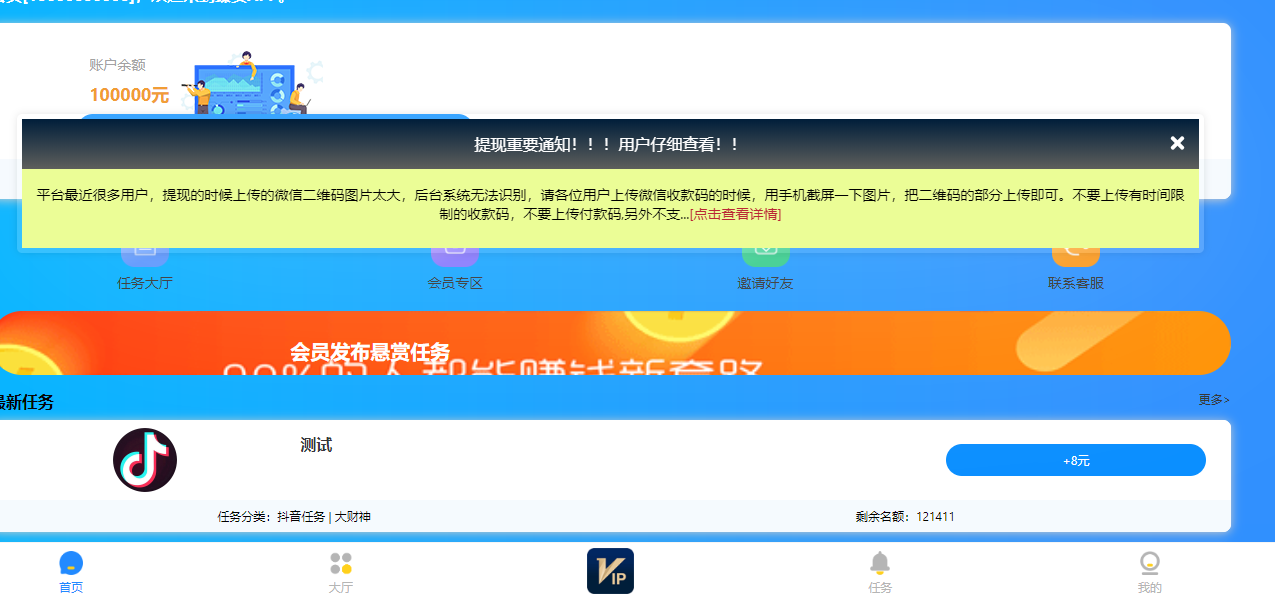Open the task titled 测试

(316, 446)
